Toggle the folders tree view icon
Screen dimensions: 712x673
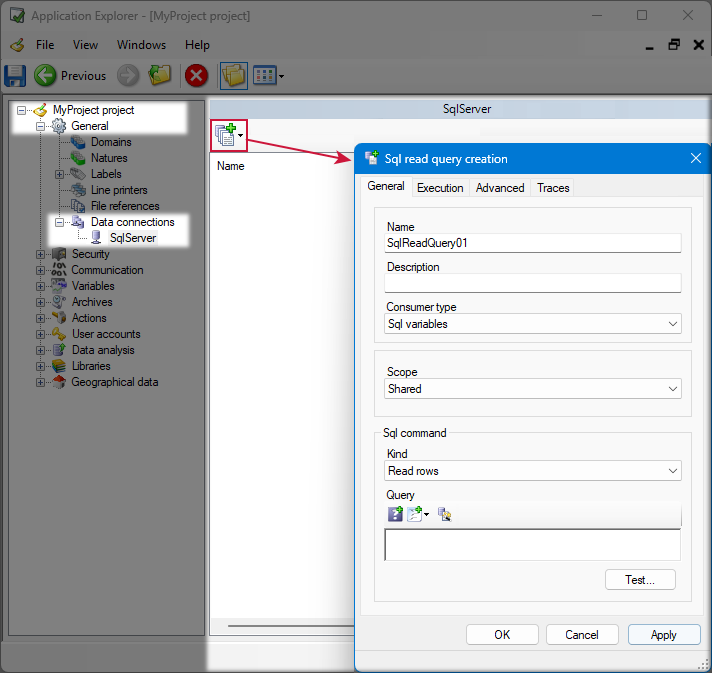pos(233,75)
